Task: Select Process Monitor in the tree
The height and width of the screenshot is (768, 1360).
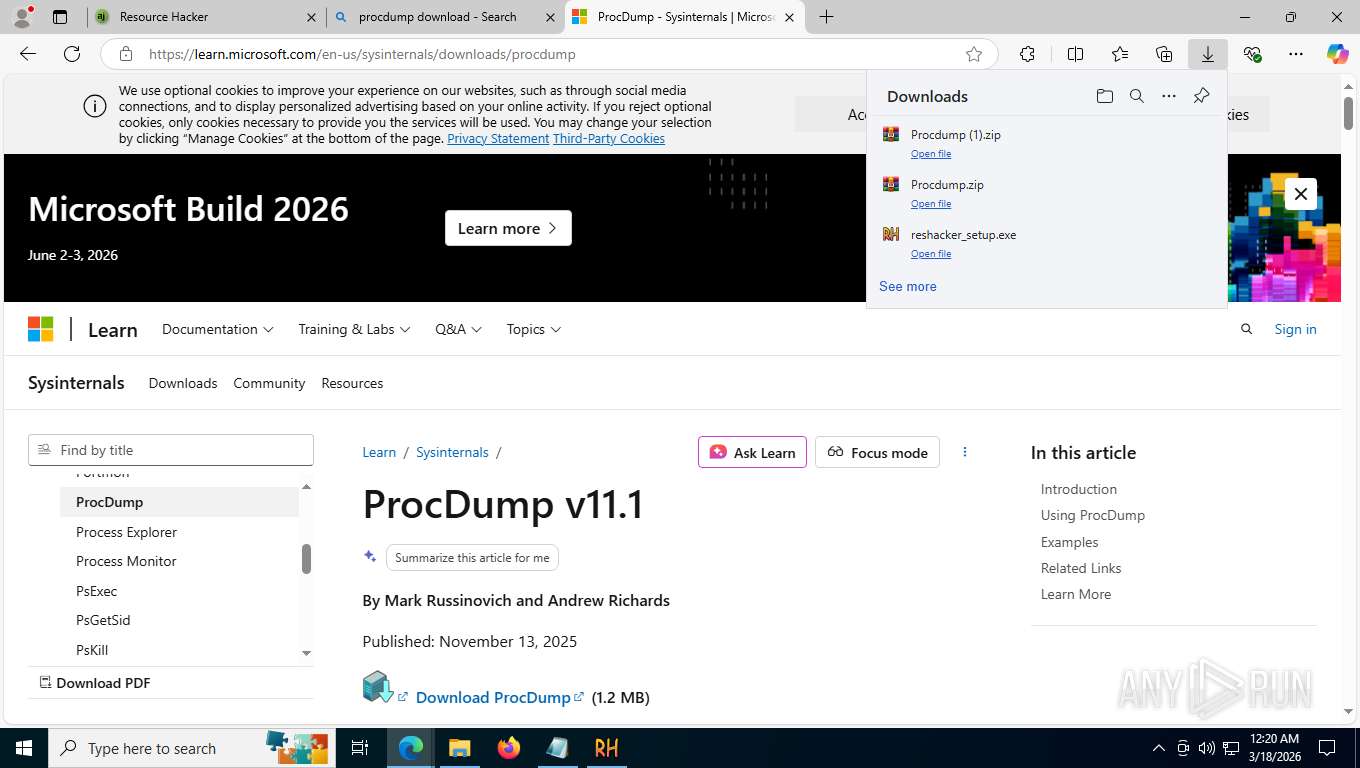Action: pos(126,561)
